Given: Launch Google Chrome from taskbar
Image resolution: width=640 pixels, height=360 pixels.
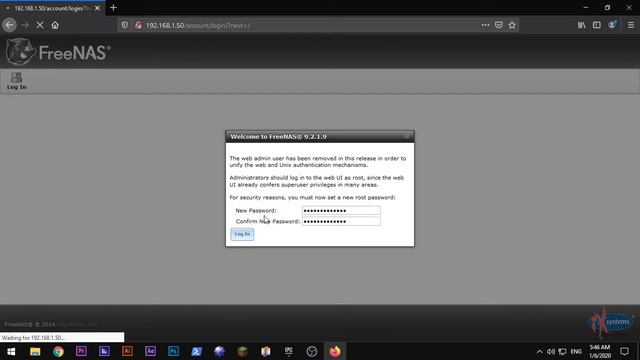Looking at the screenshot, I should point(58,351).
